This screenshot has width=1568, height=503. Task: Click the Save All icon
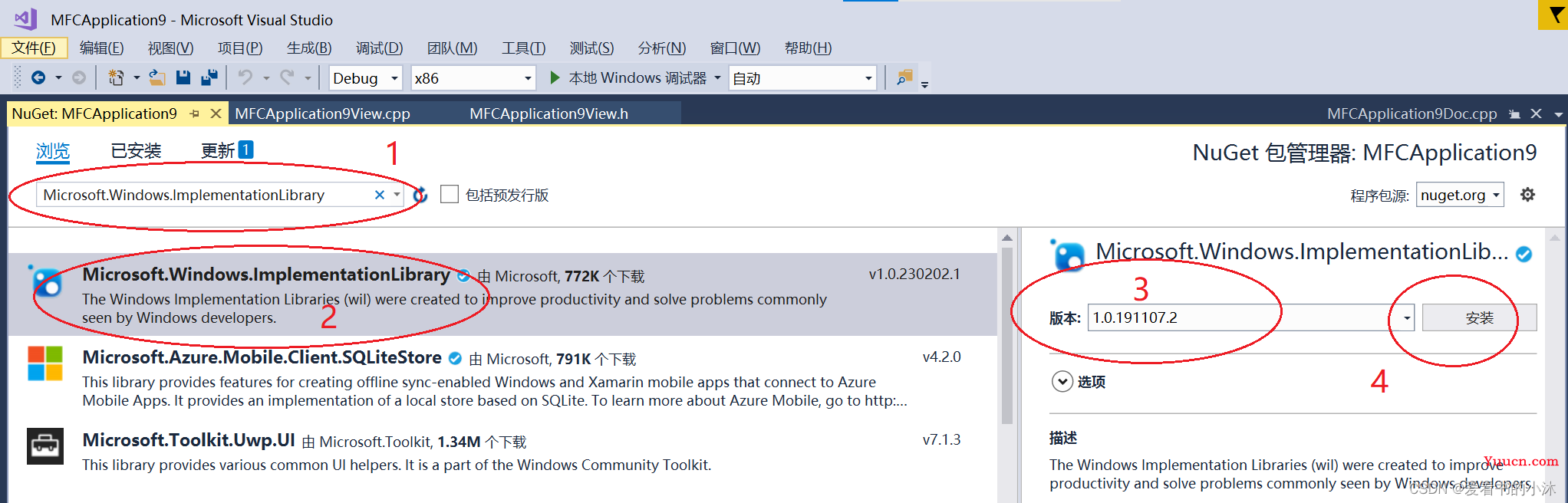click(x=209, y=77)
